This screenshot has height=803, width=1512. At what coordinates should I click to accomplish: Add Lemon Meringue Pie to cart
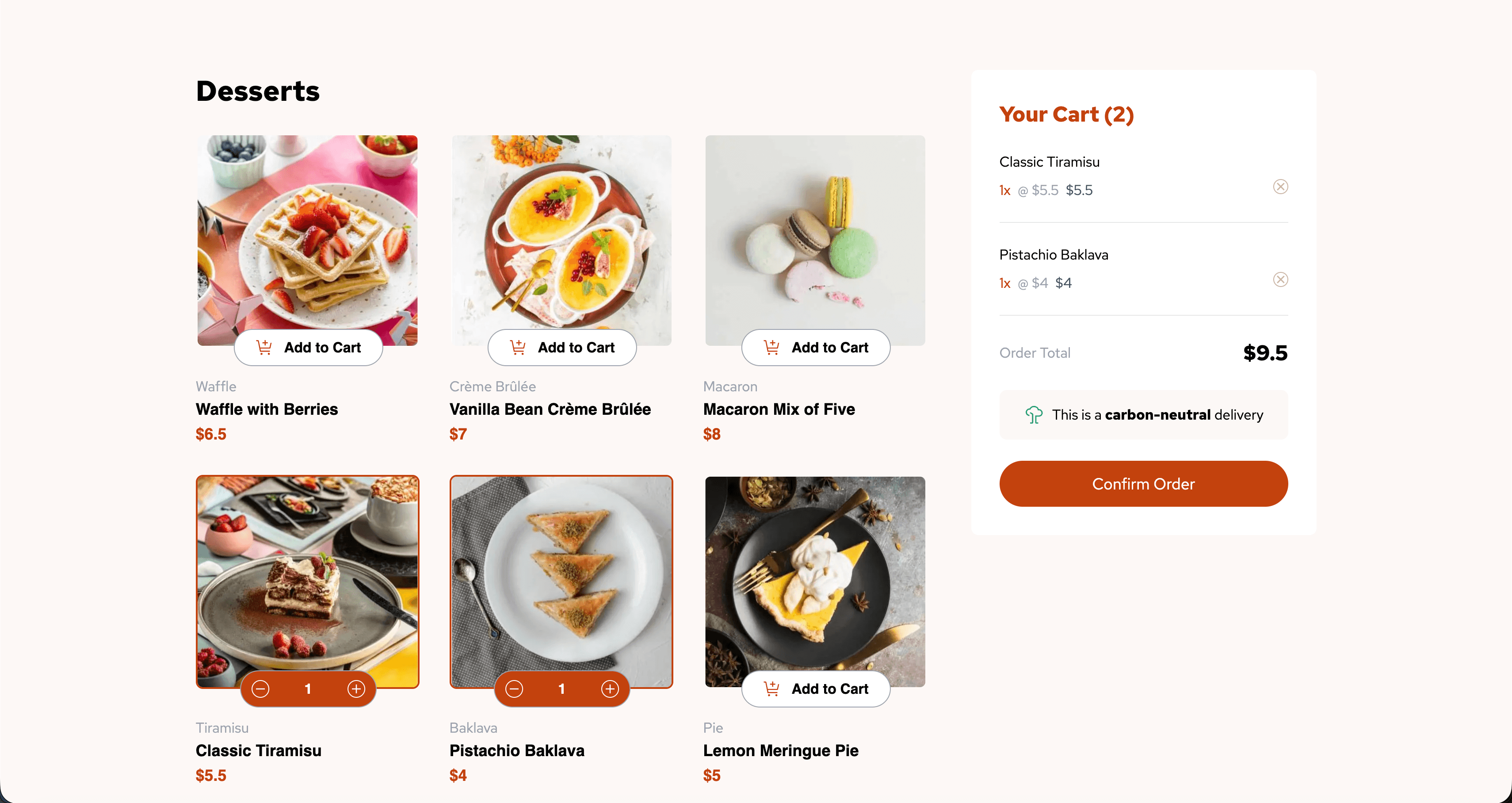tap(815, 688)
